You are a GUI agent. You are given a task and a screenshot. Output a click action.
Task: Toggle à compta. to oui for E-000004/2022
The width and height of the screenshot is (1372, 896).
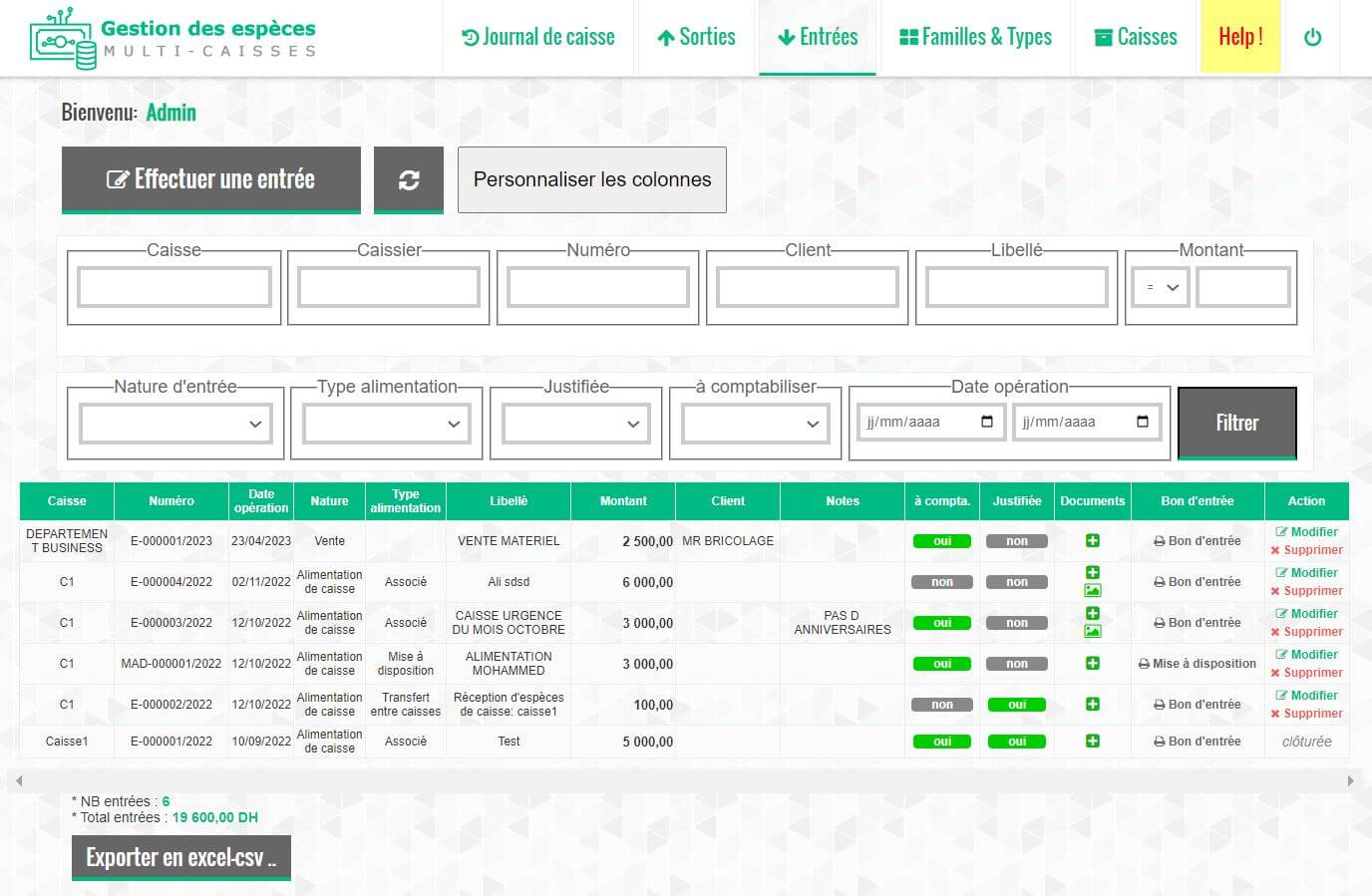click(940, 581)
